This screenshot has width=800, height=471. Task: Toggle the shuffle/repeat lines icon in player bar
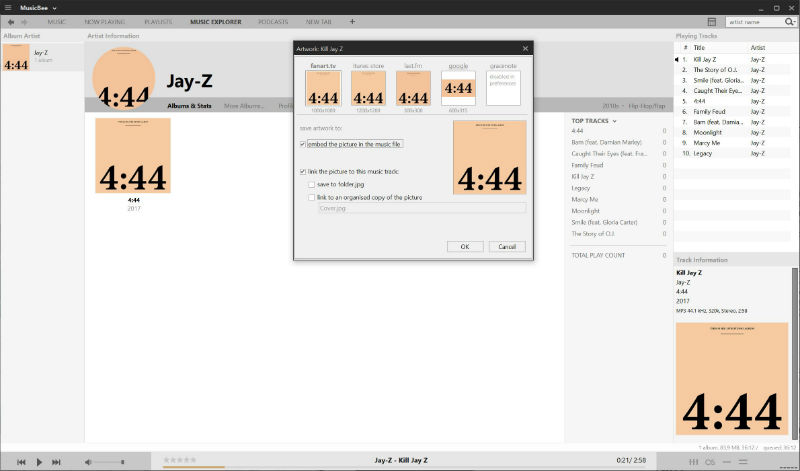coord(743,462)
